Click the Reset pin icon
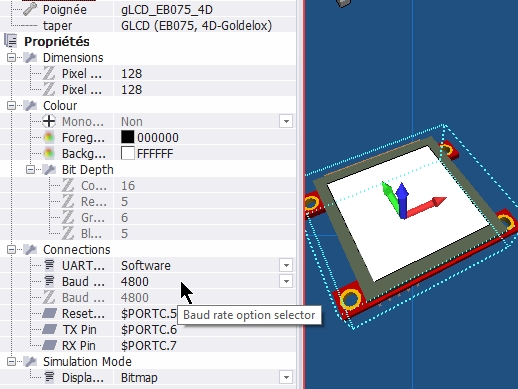Viewport: 518px width, 389px height. tap(49, 313)
